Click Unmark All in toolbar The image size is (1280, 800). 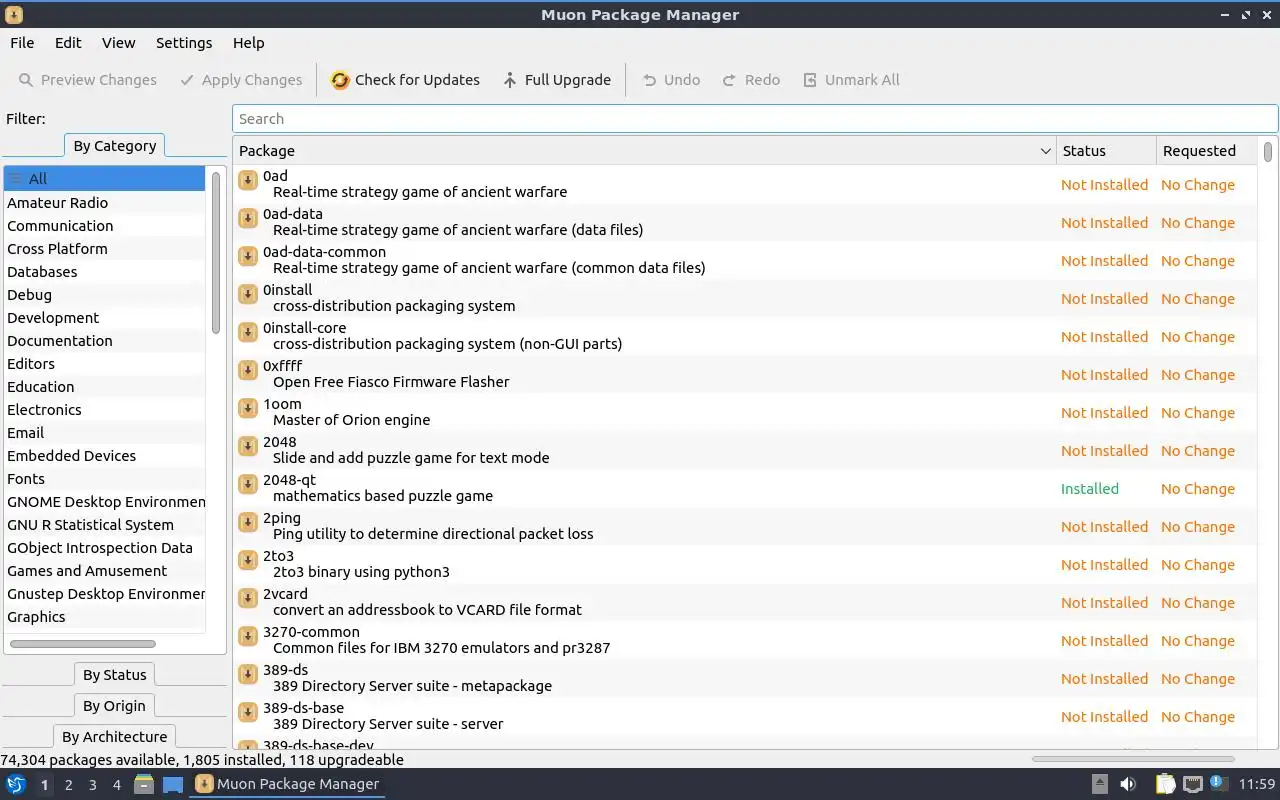click(x=851, y=80)
